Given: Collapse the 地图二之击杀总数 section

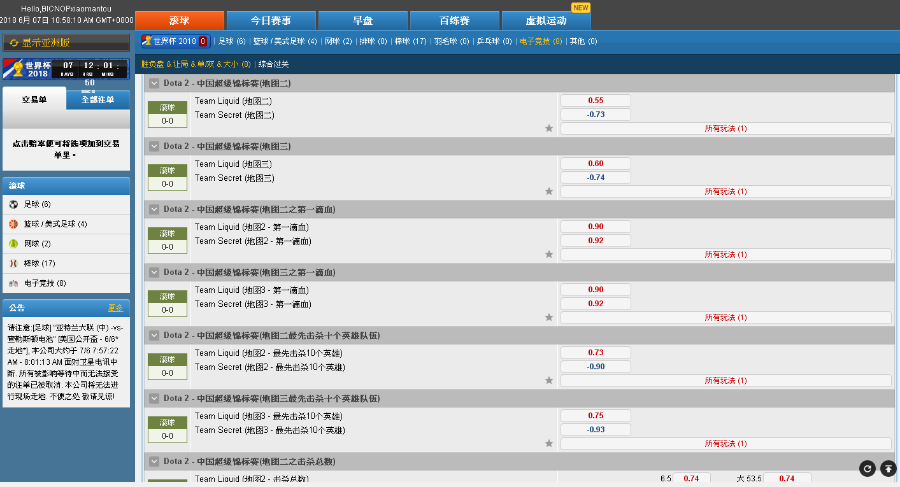Looking at the screenshot, I should point(154,461).
